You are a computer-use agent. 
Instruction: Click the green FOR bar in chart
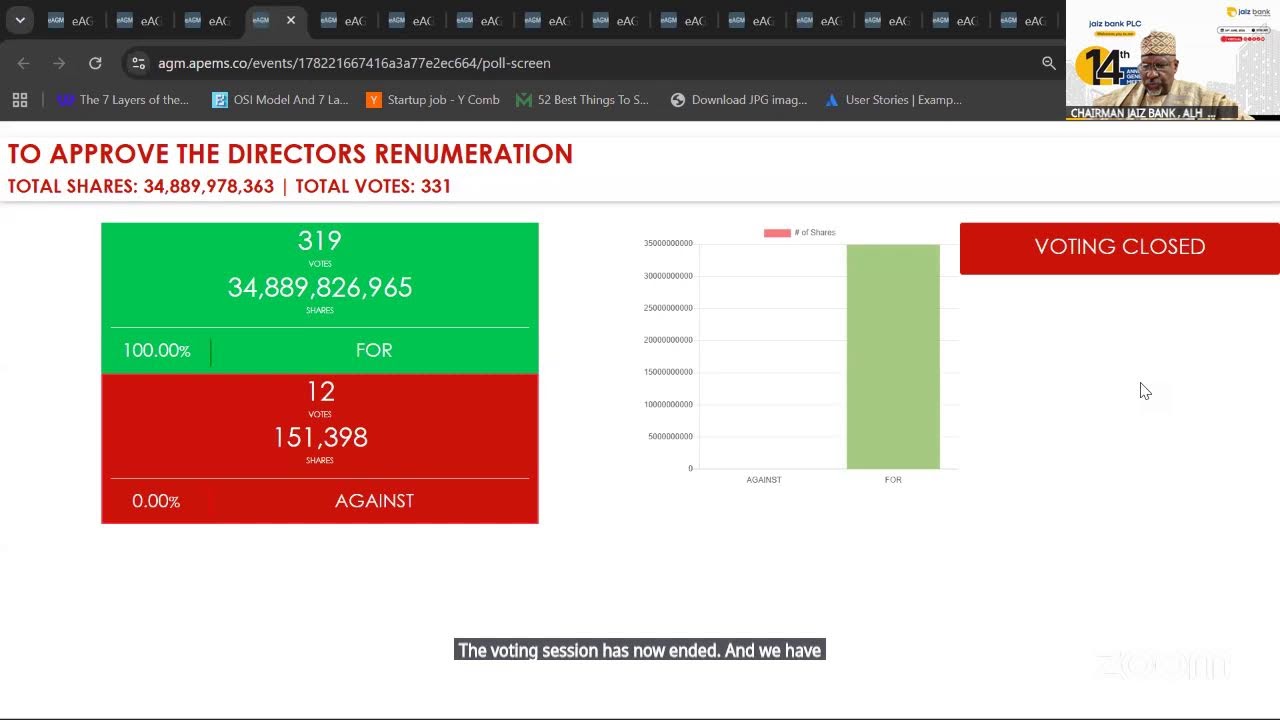893,356
